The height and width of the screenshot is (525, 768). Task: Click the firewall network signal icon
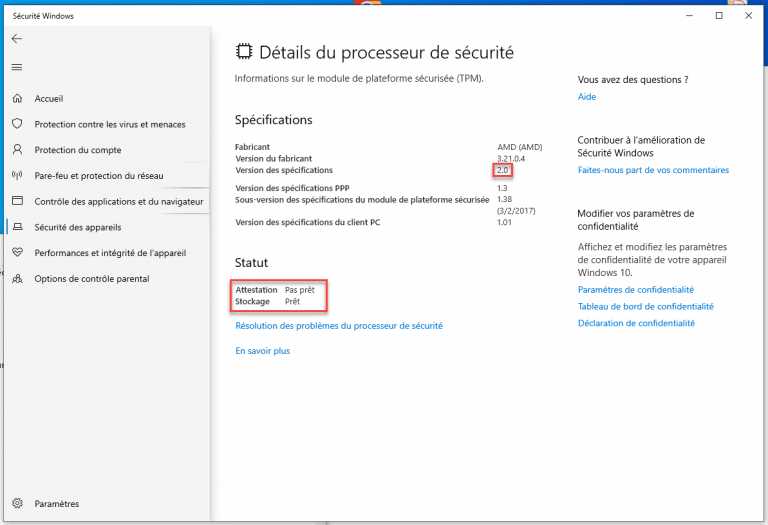(17, 175)
